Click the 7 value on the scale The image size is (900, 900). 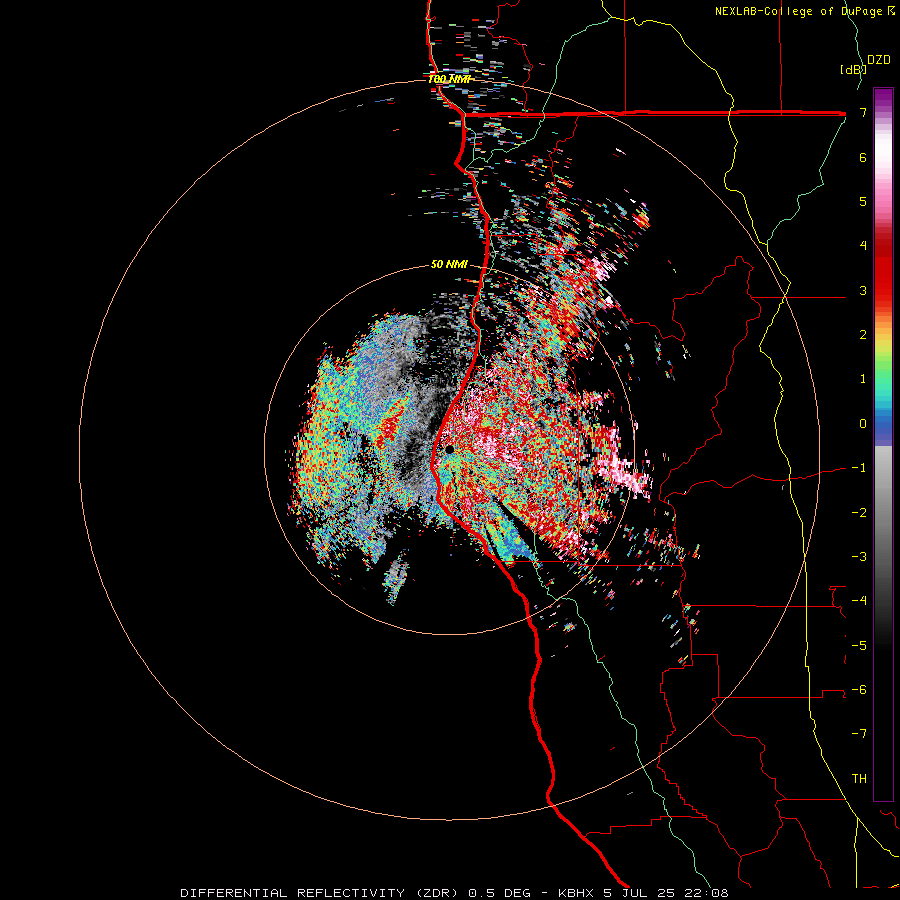tap(863, 112)
